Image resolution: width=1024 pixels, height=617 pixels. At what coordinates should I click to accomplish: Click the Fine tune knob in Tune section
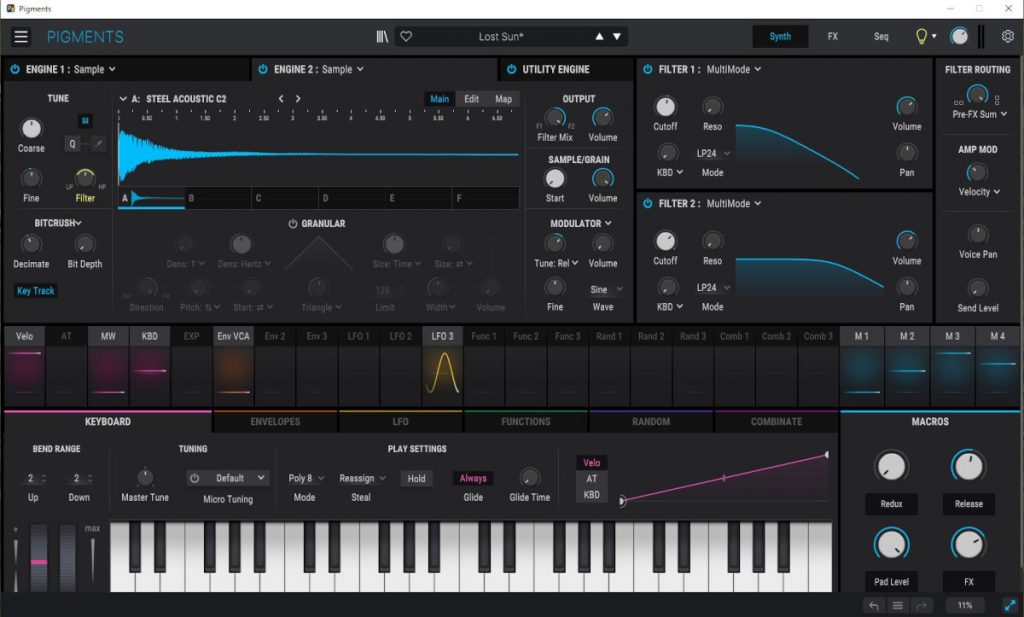click(x=31, y=178)
